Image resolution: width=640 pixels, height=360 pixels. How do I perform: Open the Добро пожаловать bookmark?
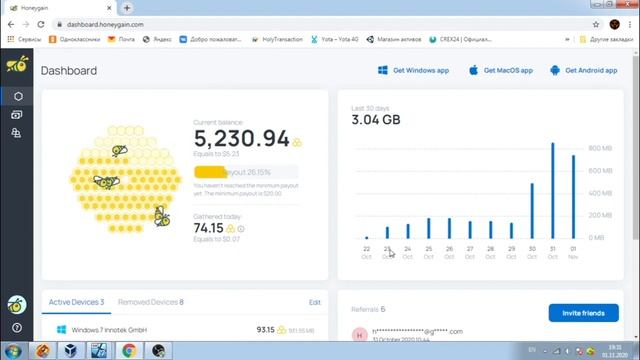[x=211, y=39]
